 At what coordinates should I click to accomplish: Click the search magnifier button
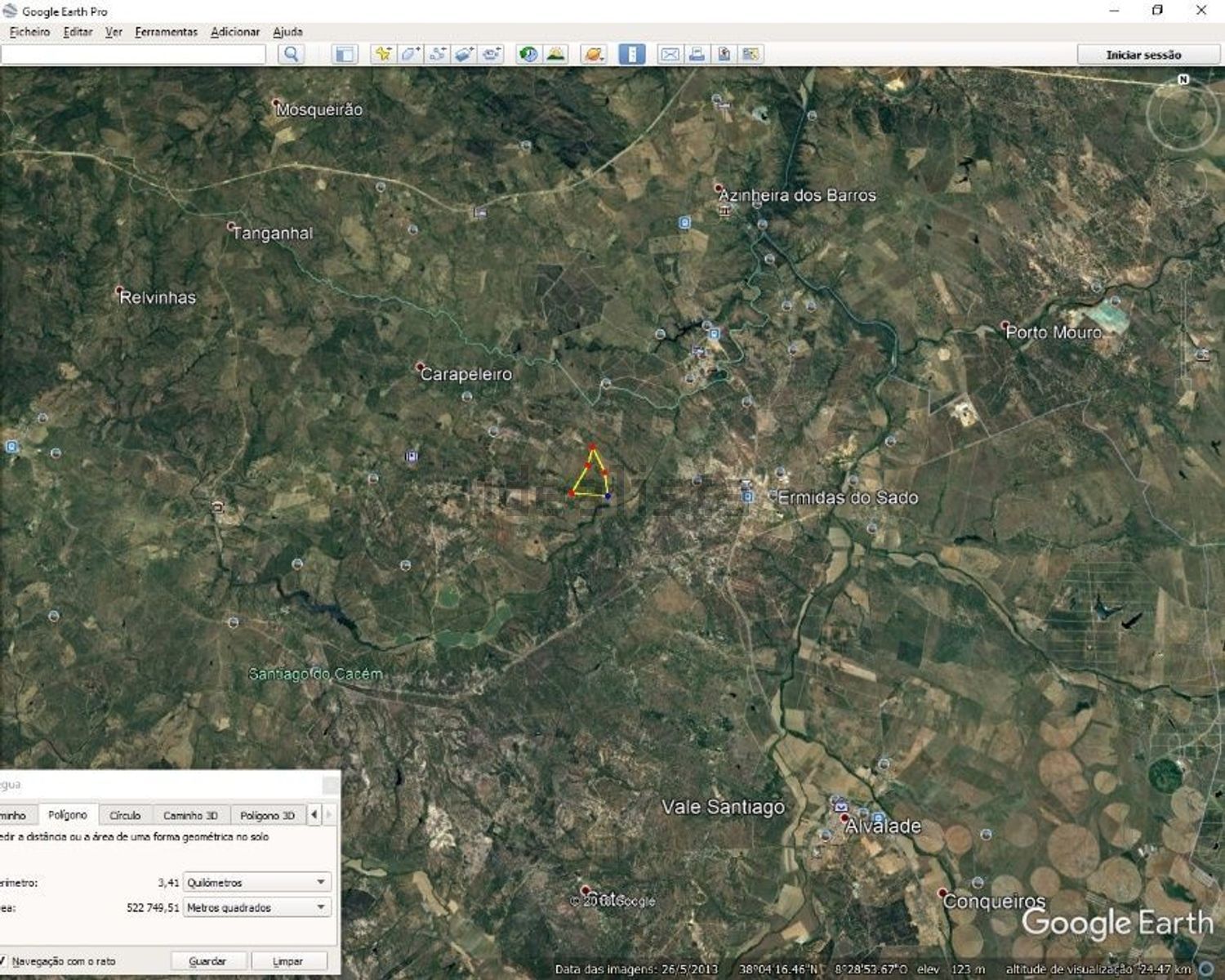point(291,55)
